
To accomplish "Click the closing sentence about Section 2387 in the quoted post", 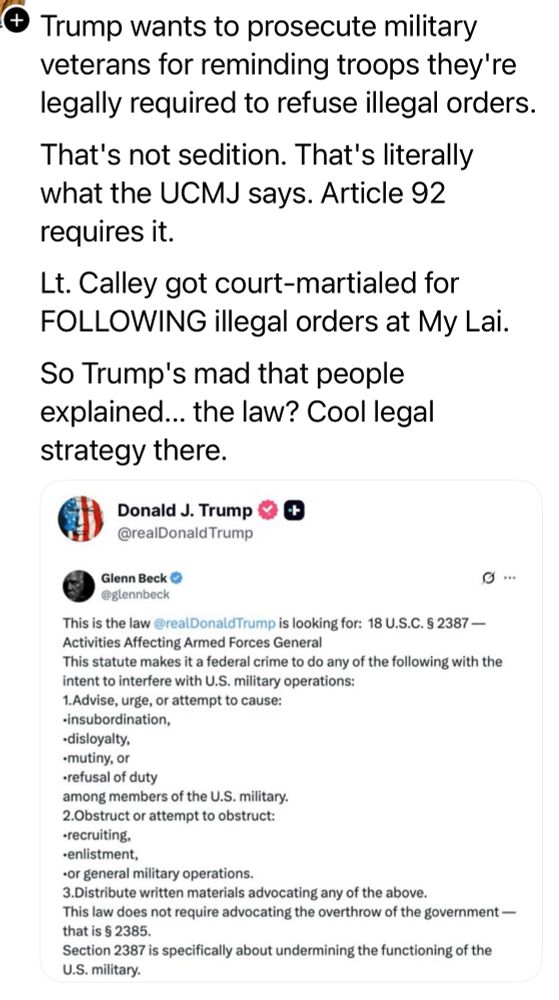I will coord(277,960).
